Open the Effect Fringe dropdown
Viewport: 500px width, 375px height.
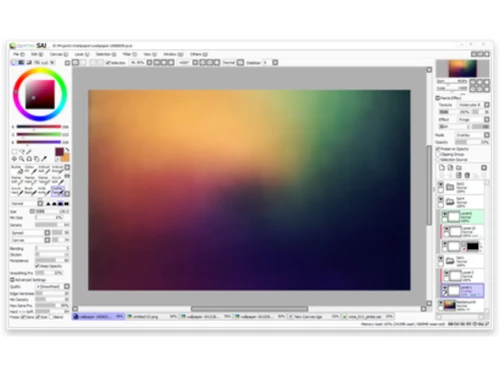pos(473,119)
